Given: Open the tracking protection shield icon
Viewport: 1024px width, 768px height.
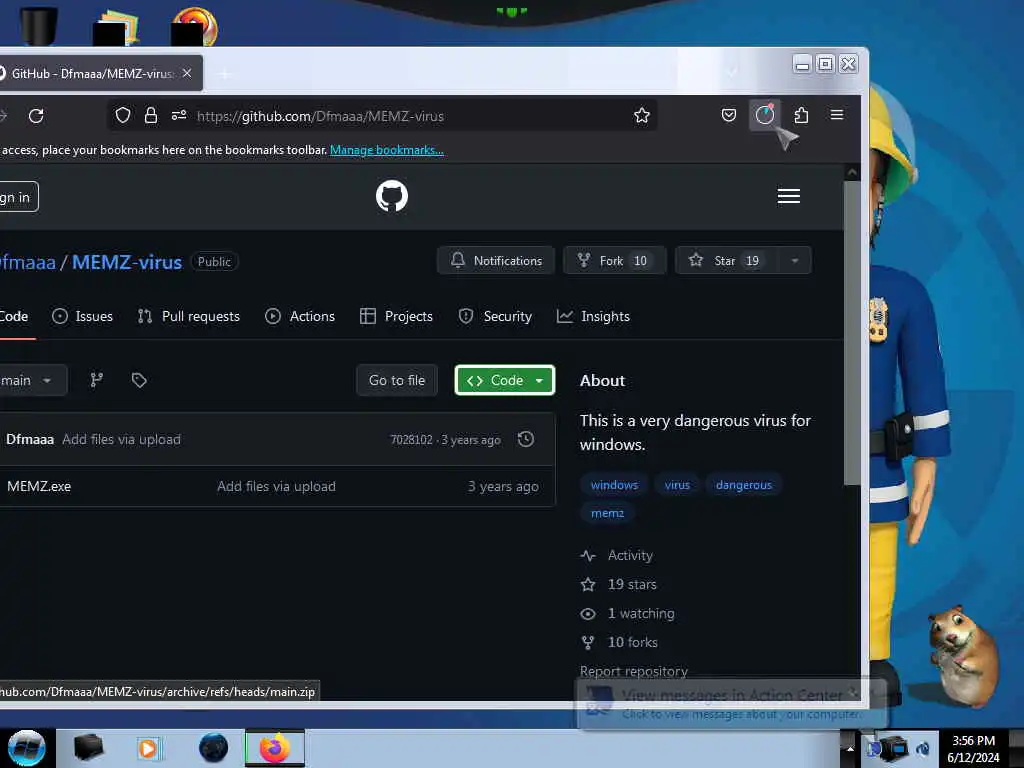Looking at the screenshot, I should pos(123,116).
